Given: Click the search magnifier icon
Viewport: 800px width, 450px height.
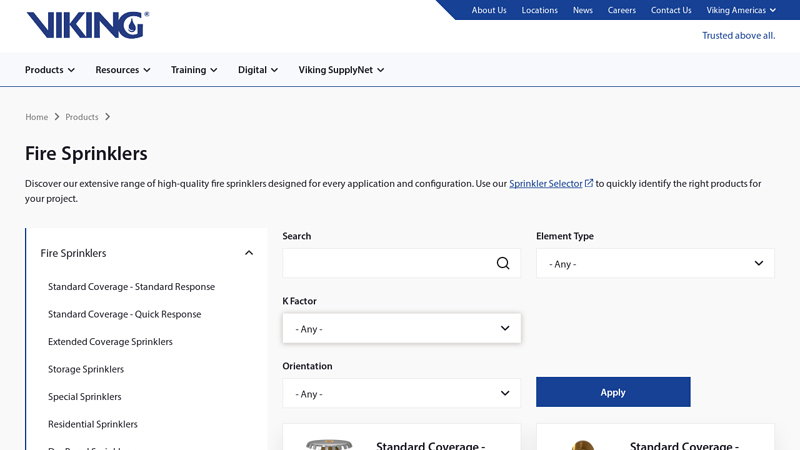Looking at the screenshot, I should (503, 263).
